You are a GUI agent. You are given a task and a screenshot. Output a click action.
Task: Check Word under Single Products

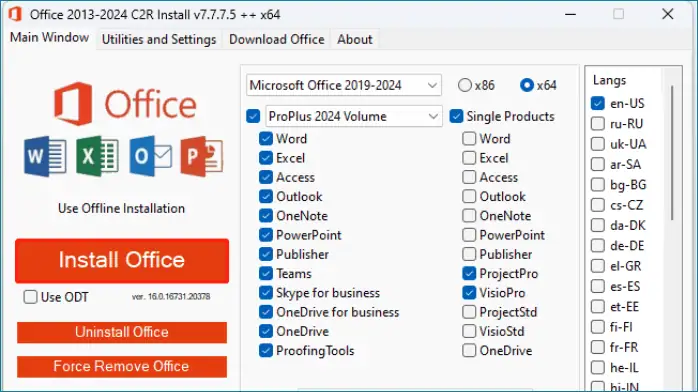[x=469, y=138]
